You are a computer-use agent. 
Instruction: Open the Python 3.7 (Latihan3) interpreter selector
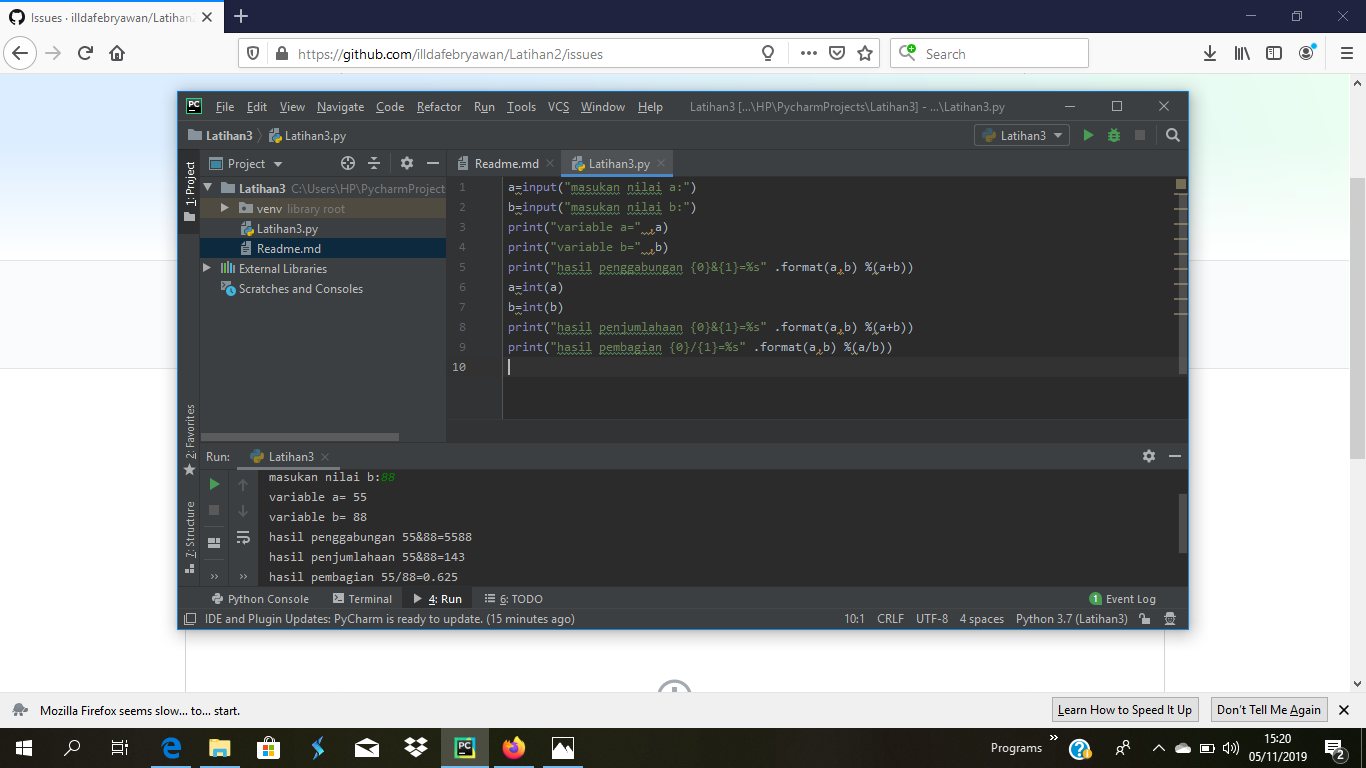pyautogui.click(x=1071, y=619)
